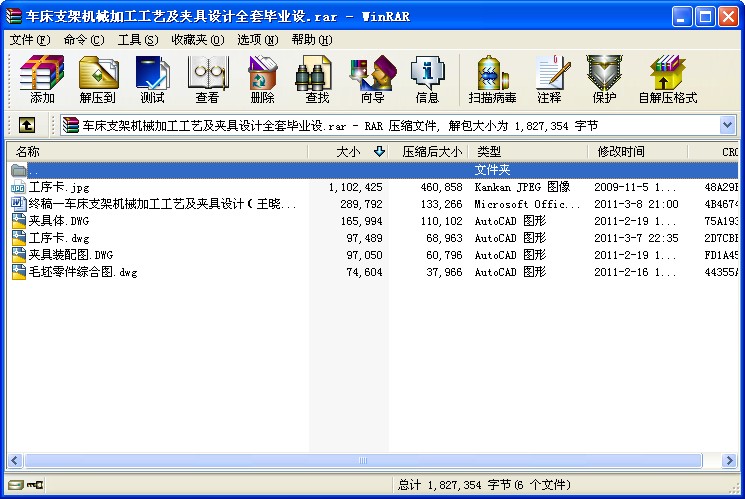The width and height of the screenshot is (745, 499).
Task: Start 扫描病毒 virus scan icon
Action: (492, 79)
